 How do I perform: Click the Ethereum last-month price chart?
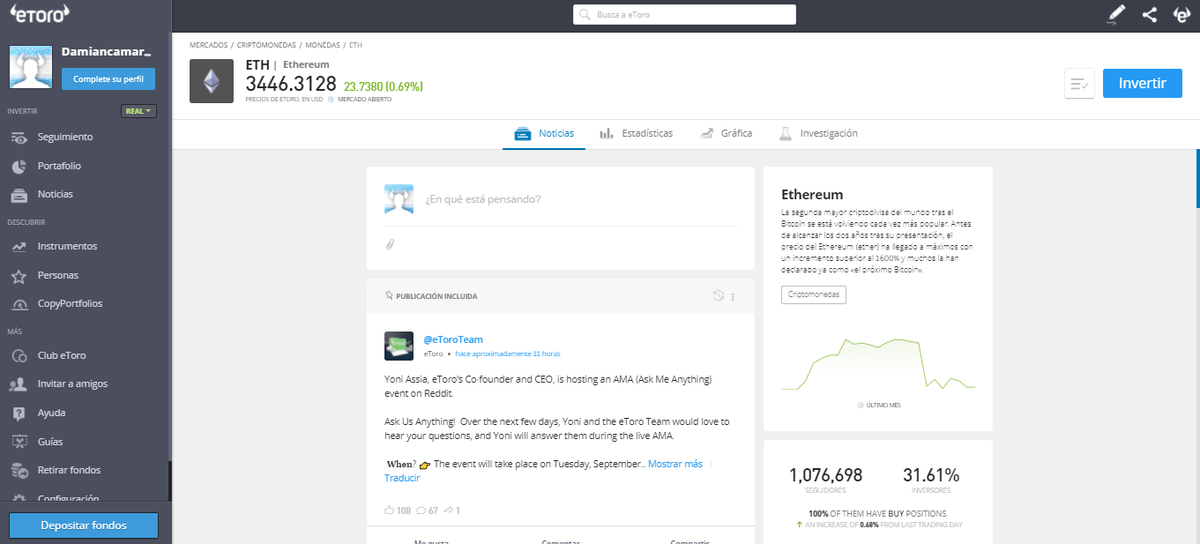878,364
